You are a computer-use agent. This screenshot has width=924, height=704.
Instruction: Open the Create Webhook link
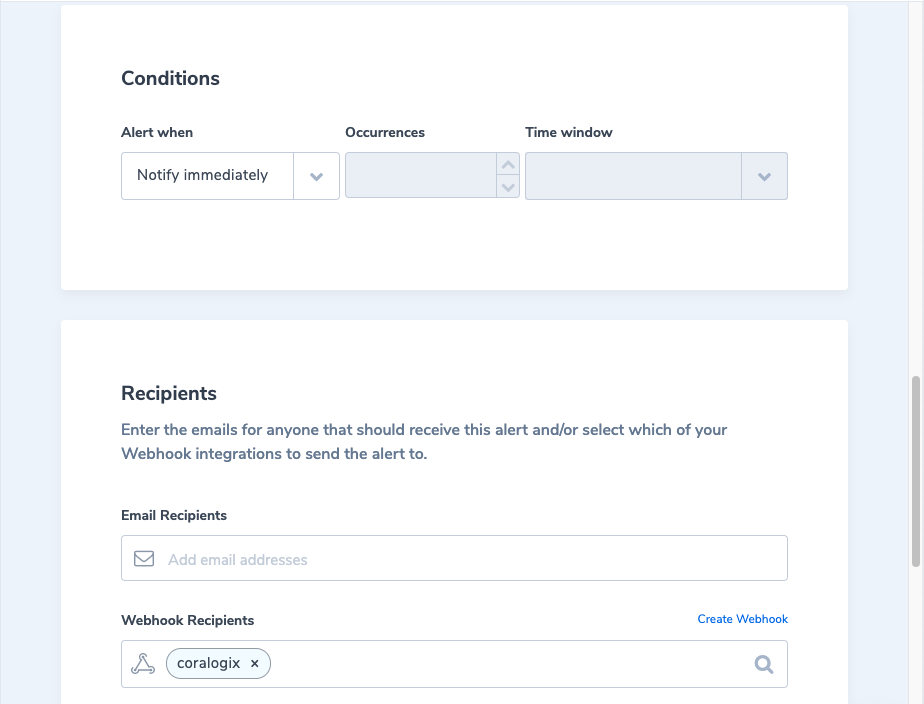pyautogui.click(x=742, y=620)
